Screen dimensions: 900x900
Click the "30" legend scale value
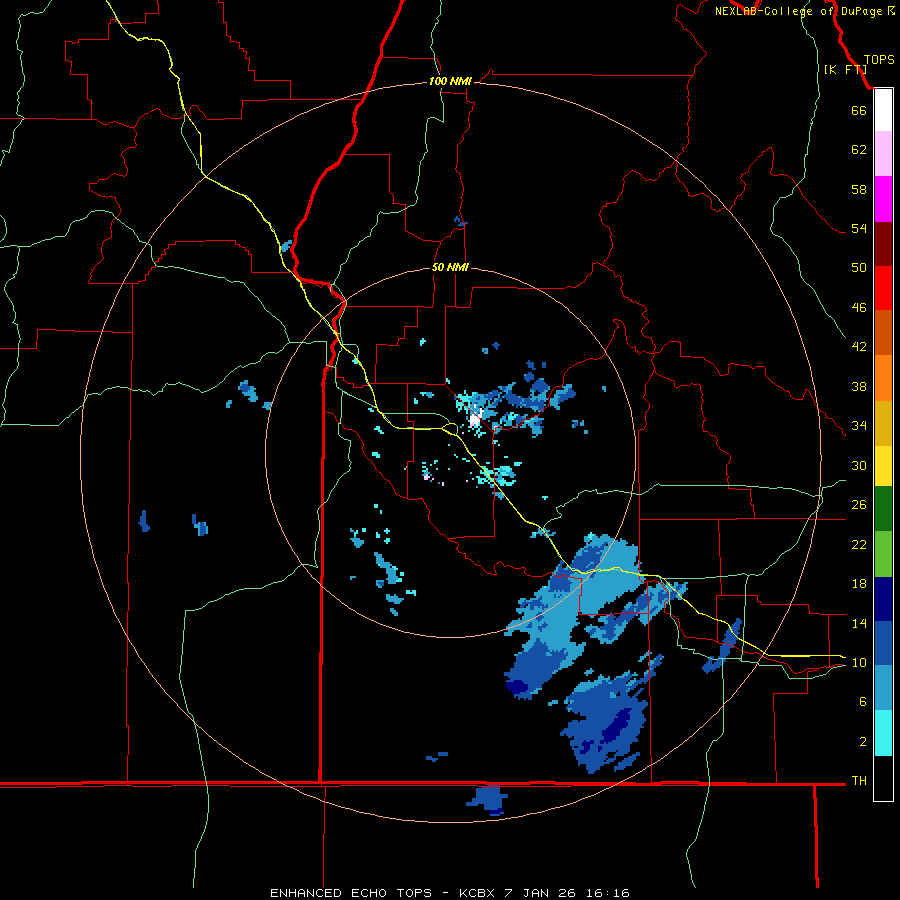click(859, 465)
